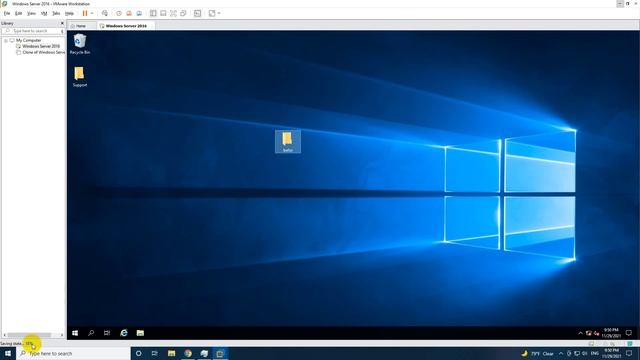Click the orange Suspend (pause) VM button

(x=85, y=13)
